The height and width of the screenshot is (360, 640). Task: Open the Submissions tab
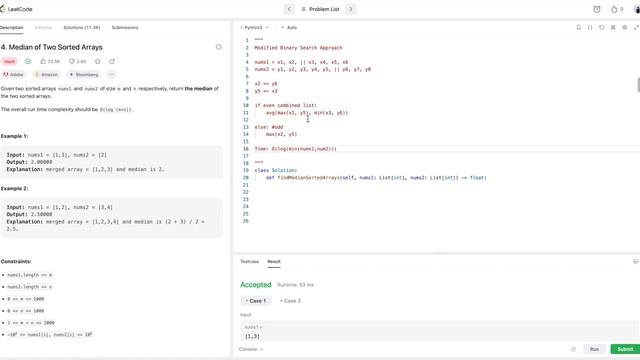[x=125, y=27]
